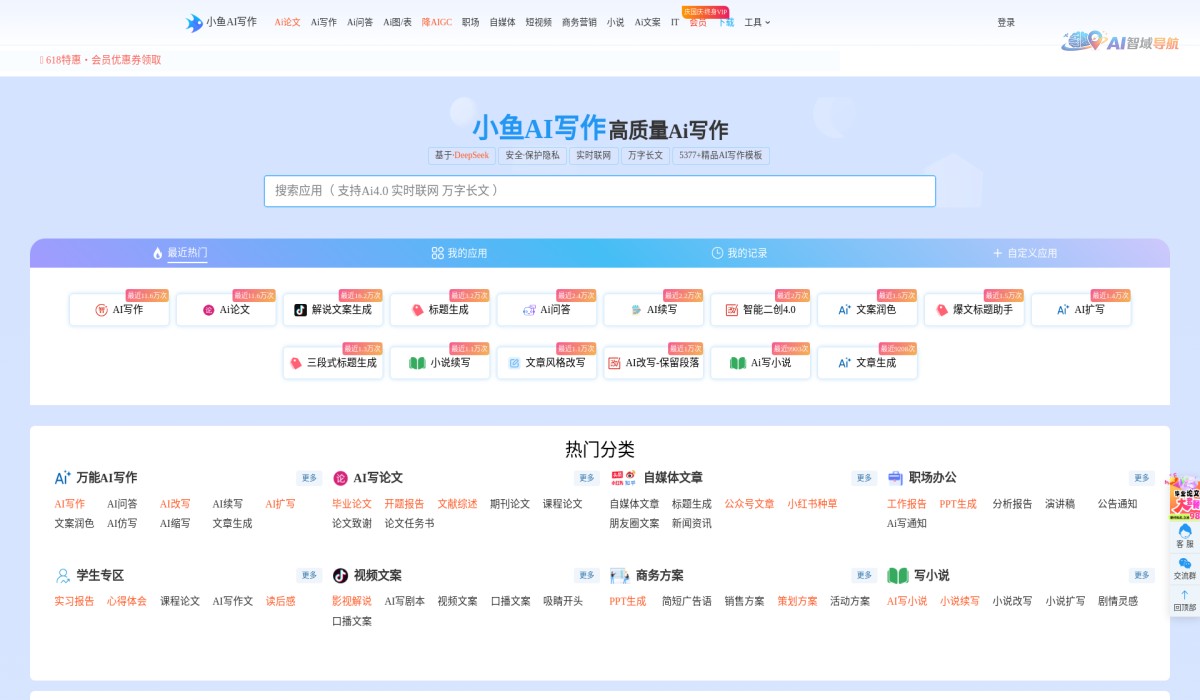Open the 智能二创4.0 tool

coord(761,310)
